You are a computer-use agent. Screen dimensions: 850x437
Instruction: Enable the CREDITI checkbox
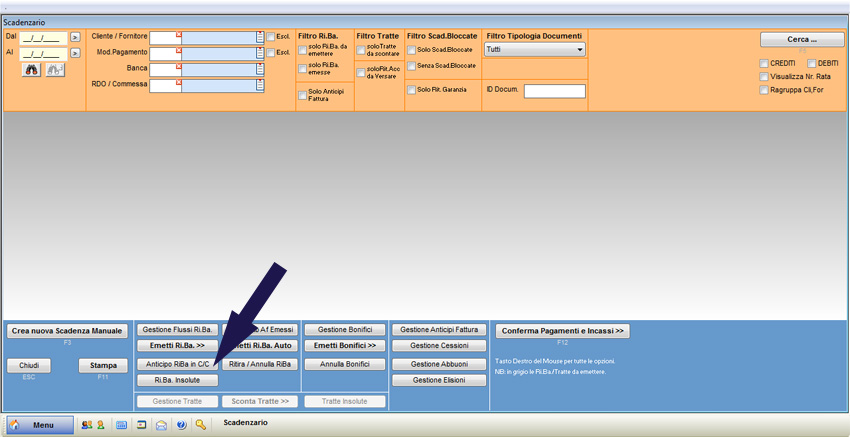coord(764,63)
